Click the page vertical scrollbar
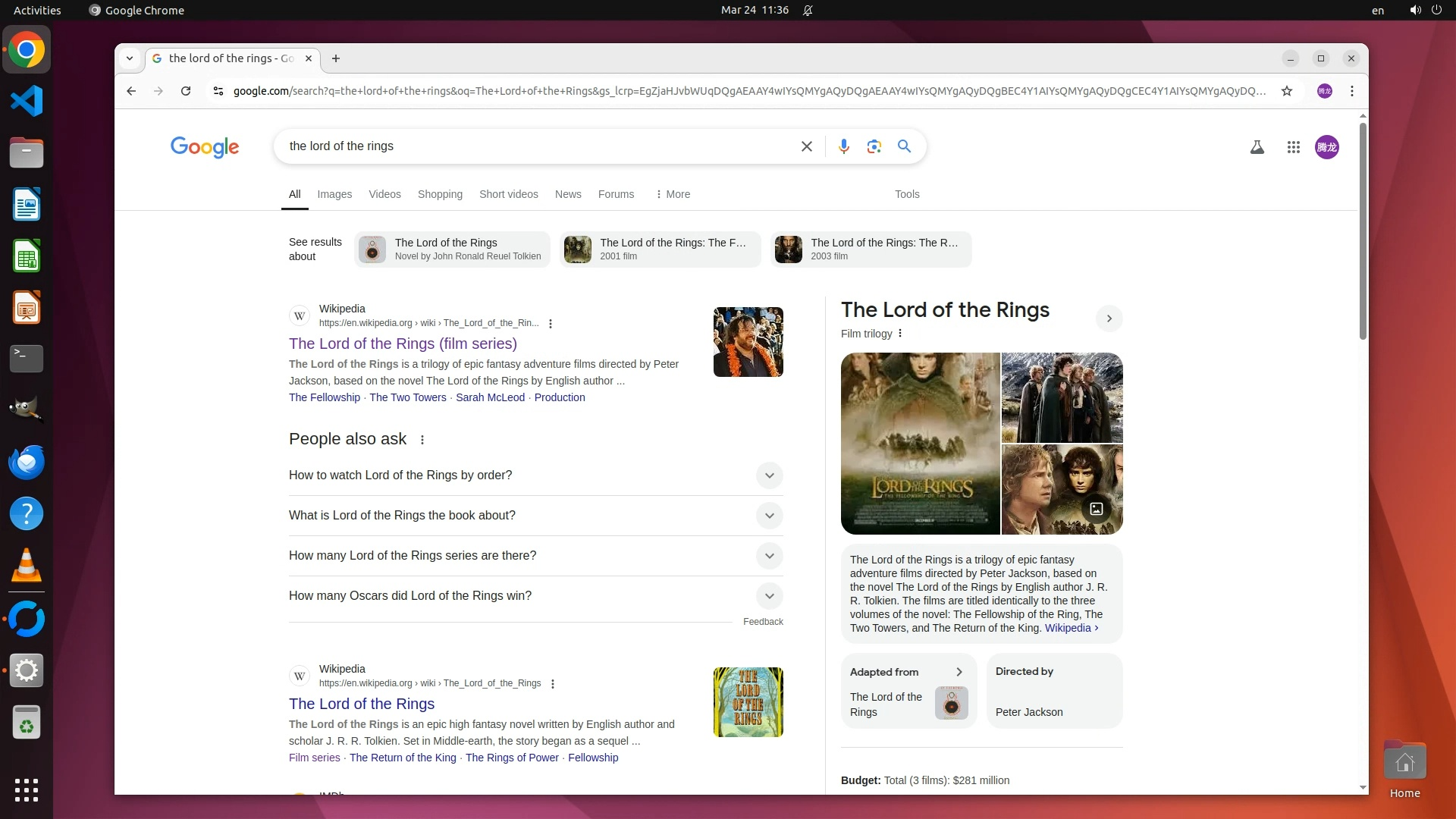 point(1363,227)
